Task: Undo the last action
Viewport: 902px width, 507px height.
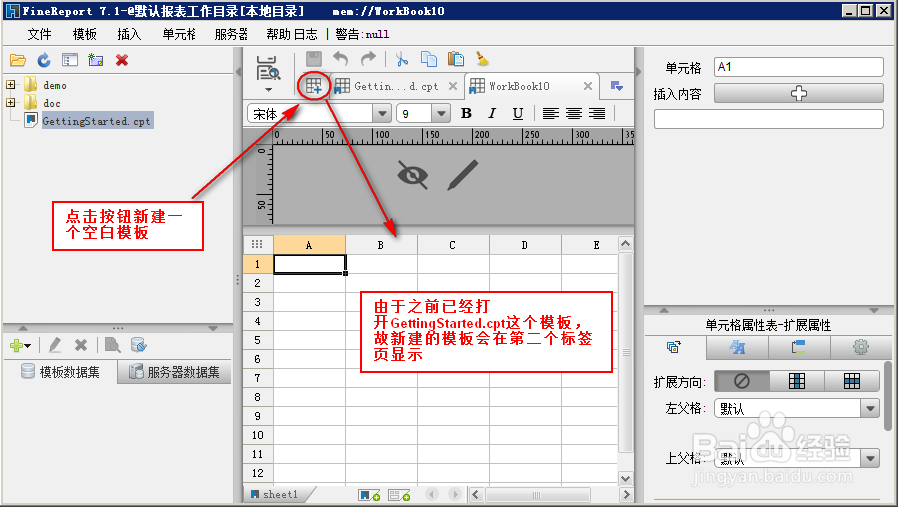Action: pos(341,59)
